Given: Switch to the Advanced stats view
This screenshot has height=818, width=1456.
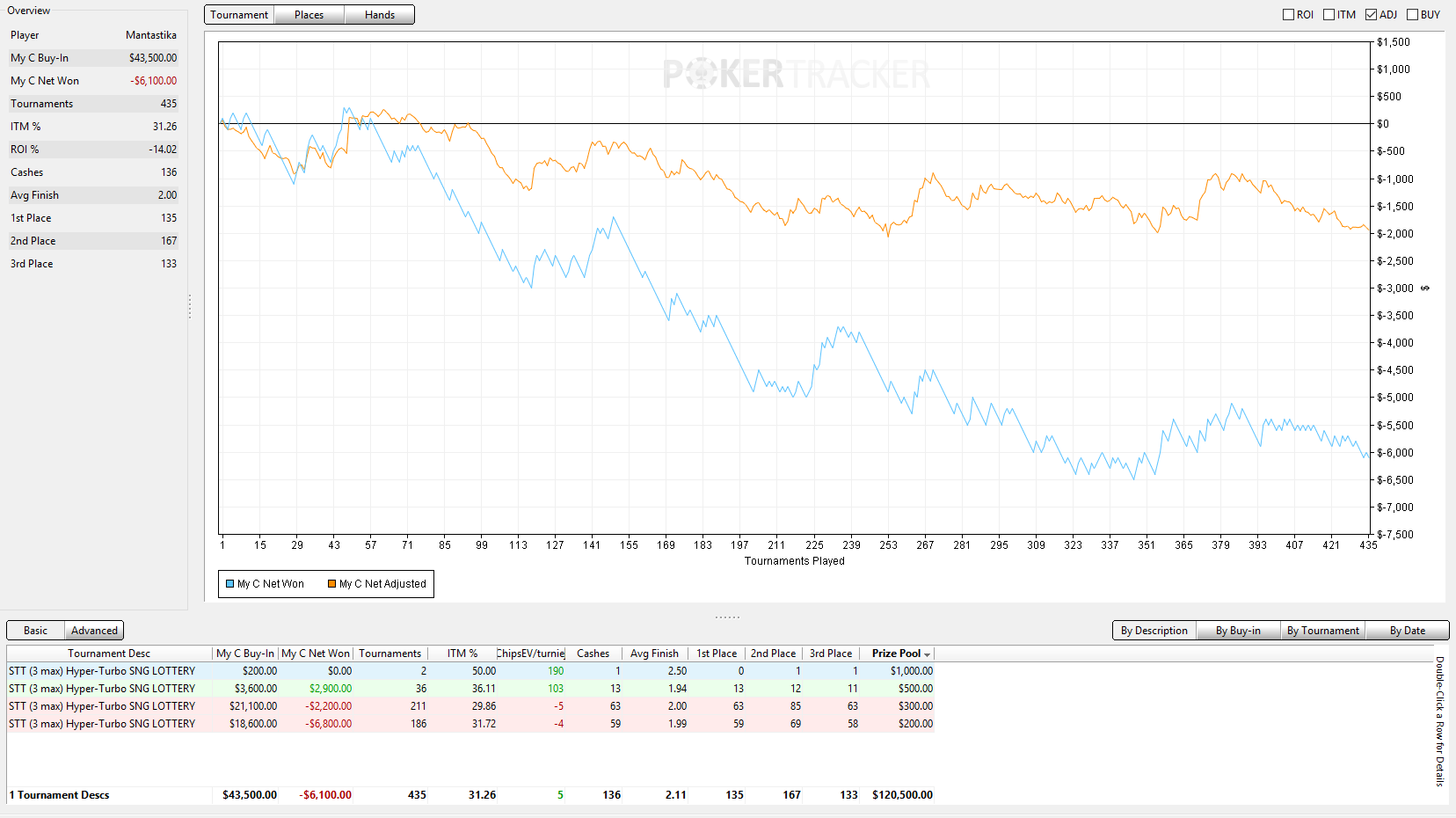Looking at the screenshot, I should pos(94,631).
